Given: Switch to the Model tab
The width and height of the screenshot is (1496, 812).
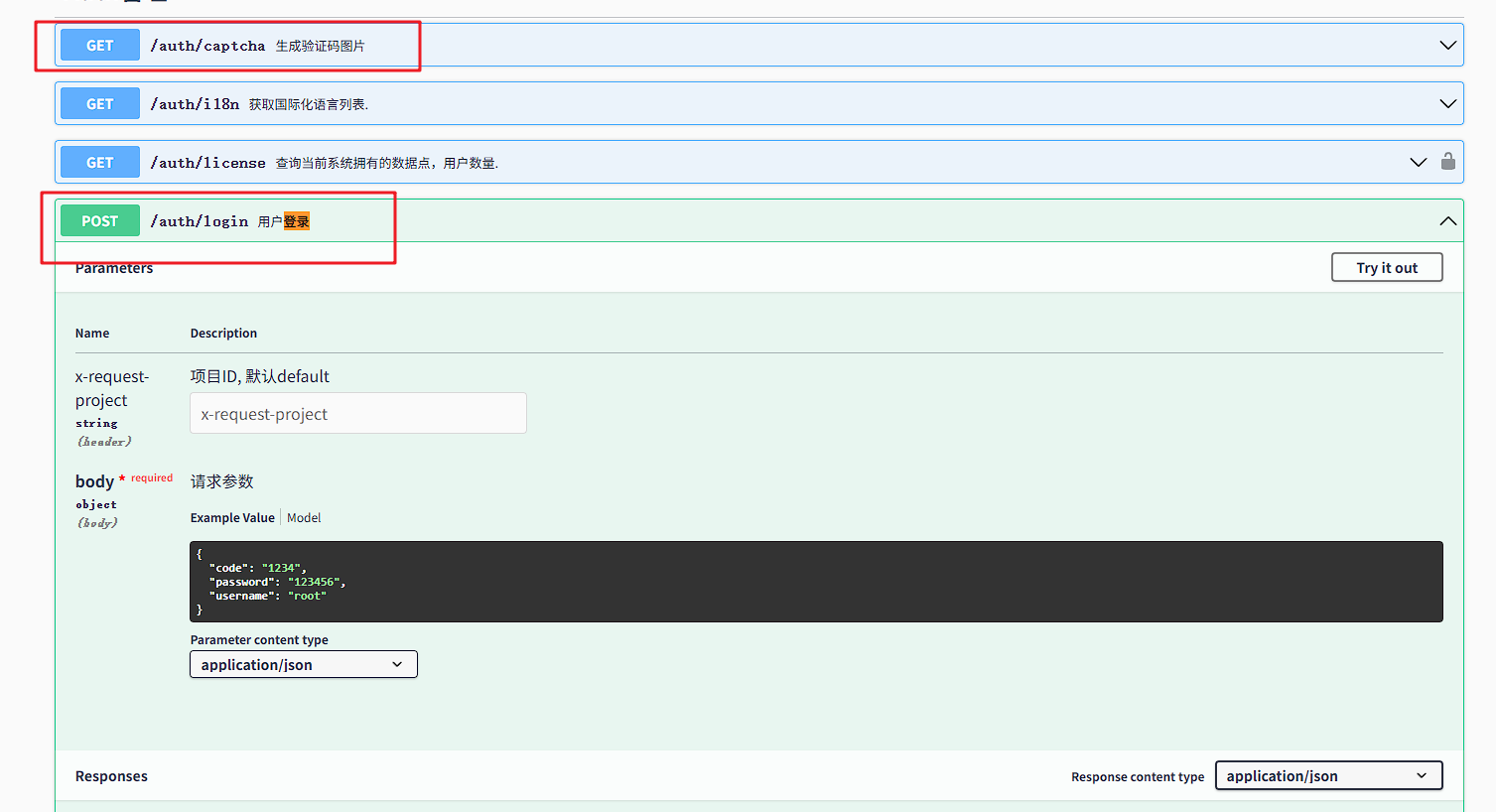Looking at the screenshot, I should [x=304, y=518].
